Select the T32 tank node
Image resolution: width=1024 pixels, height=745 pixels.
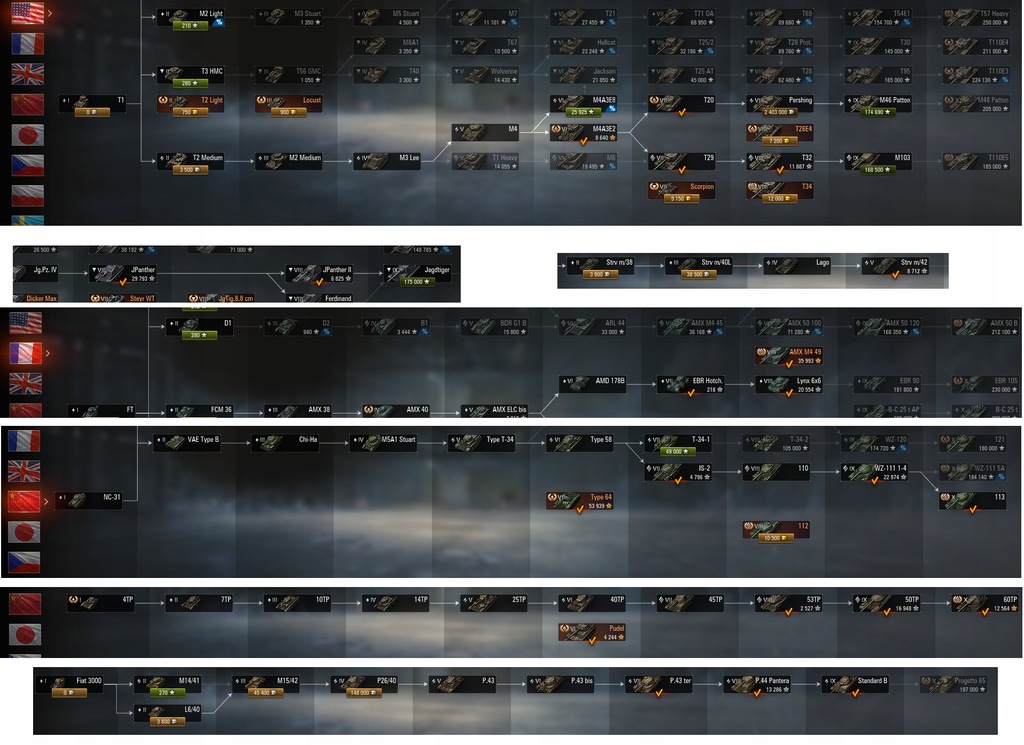click(x=780, y=160)
